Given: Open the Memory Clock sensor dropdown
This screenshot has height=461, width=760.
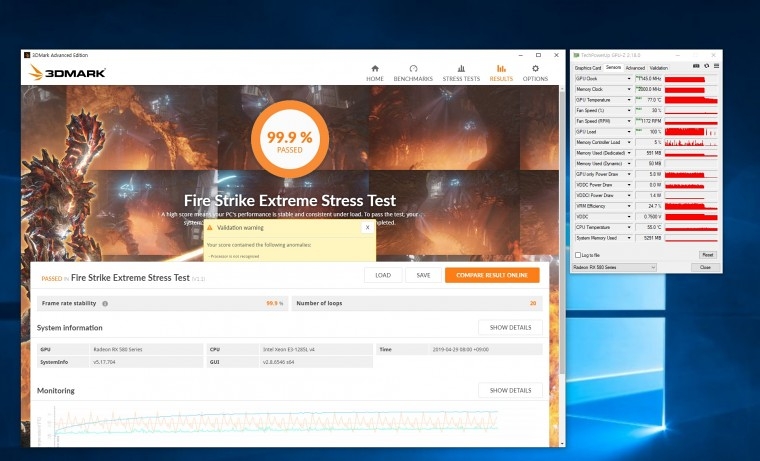Looking at the screenshot, I should [x=629, y=89].
